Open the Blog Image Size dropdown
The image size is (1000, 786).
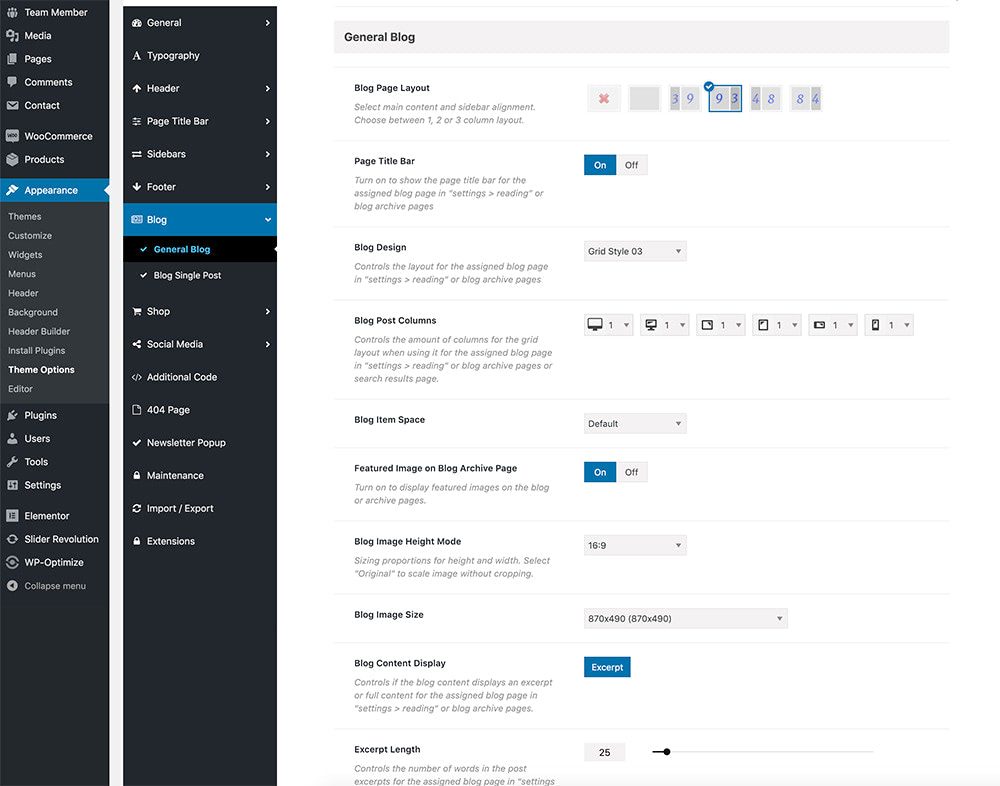coord(685,619)
